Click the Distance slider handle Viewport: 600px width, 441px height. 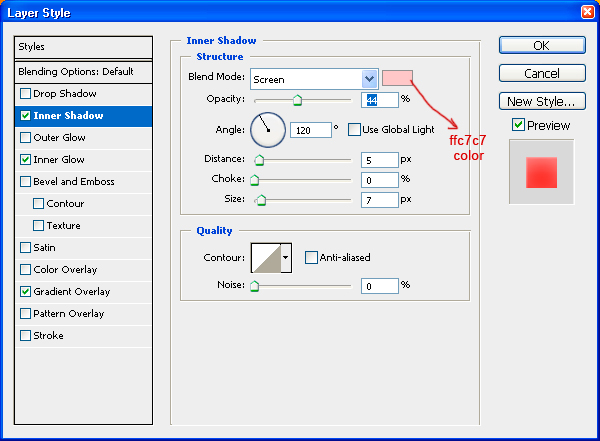click(259, 160)
